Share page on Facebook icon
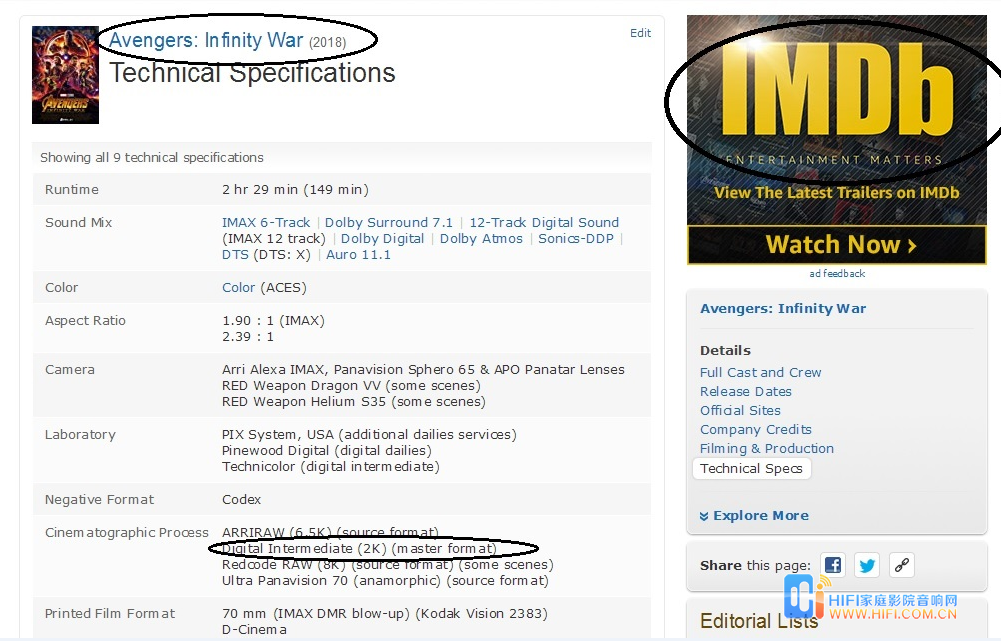The image size is (1001, 641). [x=832, y=565]
